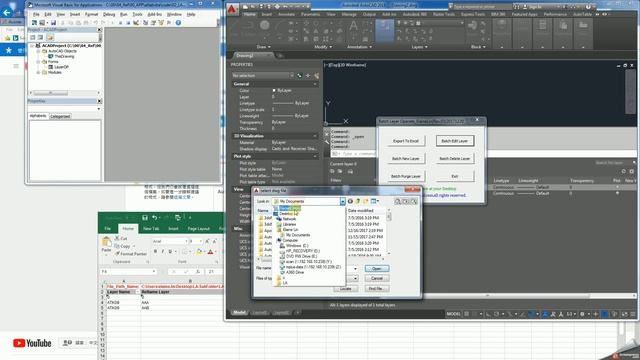Click the Export To Excel button
The width and height of the screenshot is (640, 360).
click(x=406, y=141)
